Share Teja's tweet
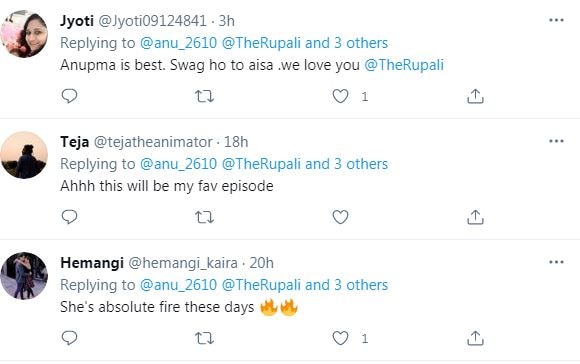 point(475,217)
